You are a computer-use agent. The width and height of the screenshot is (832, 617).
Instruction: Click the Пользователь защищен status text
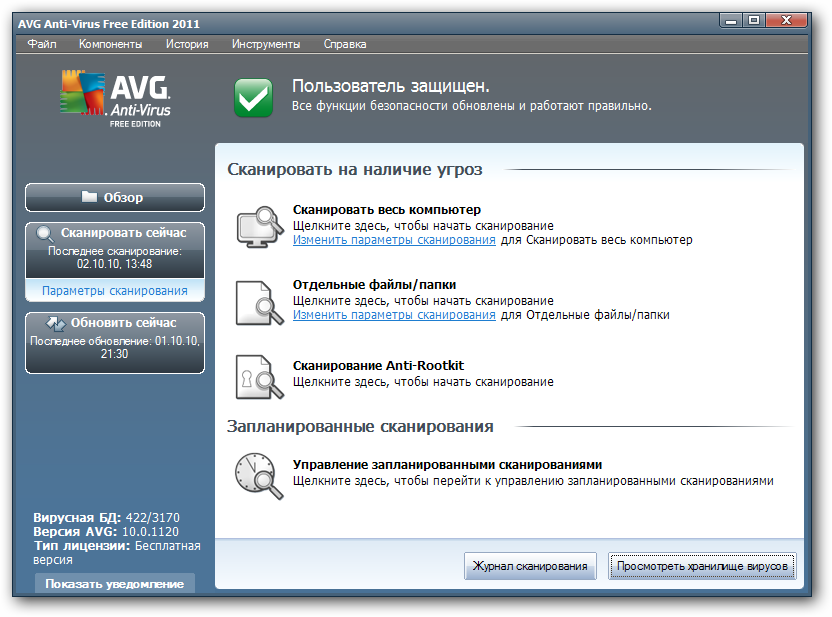(x=391, y=86)
